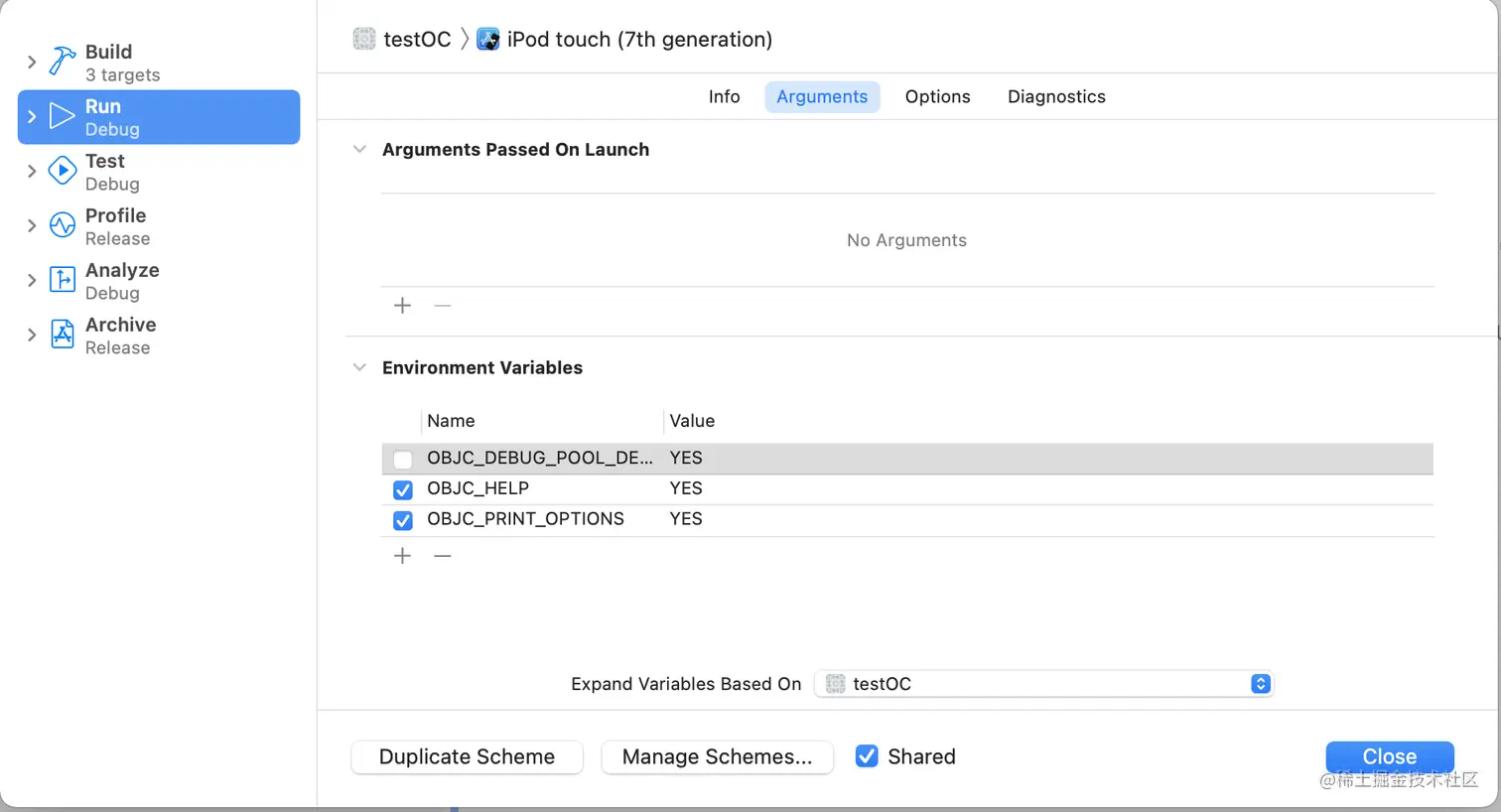Click the Analyze action icon
1501x812 pixels.
tap(63, 280)
